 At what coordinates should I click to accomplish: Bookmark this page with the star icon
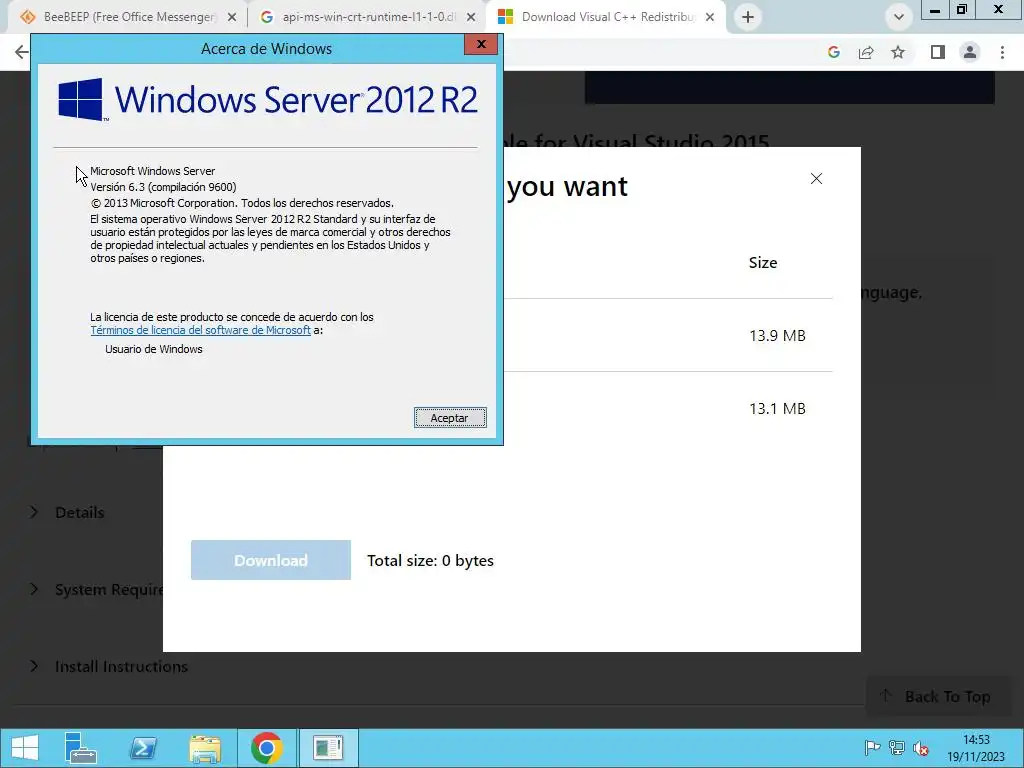(898, 52)
